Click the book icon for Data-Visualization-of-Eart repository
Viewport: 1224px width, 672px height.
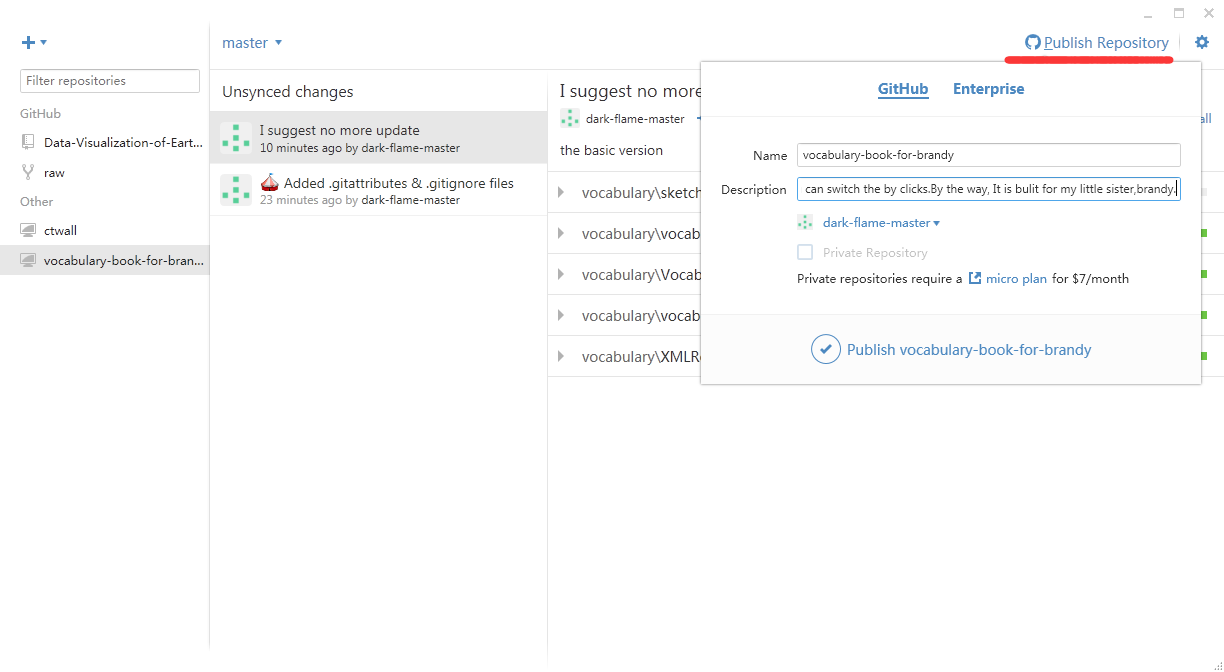point(28,142)
